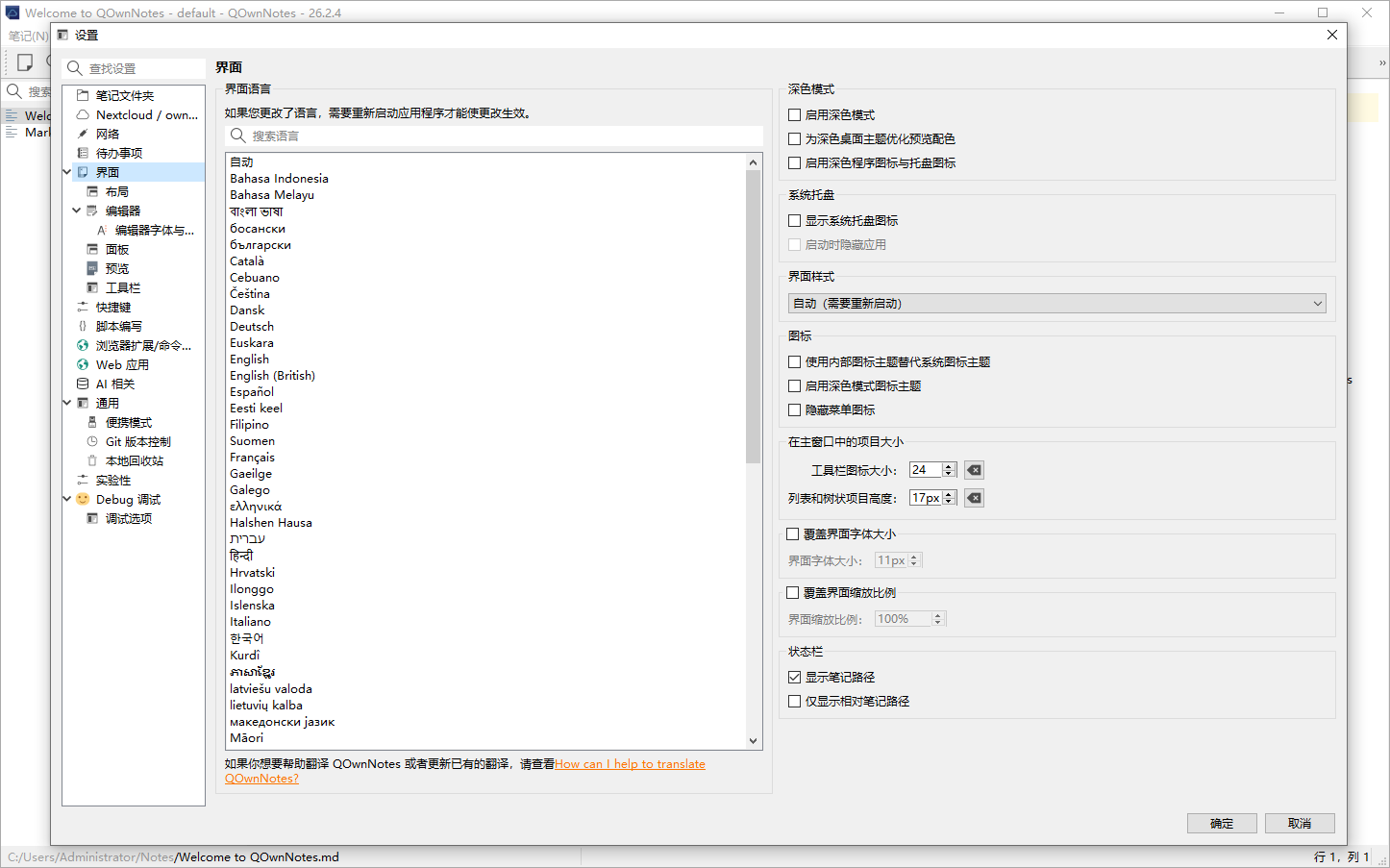Select English in the language list
The image size is (1390, 868).
(249, 359)
